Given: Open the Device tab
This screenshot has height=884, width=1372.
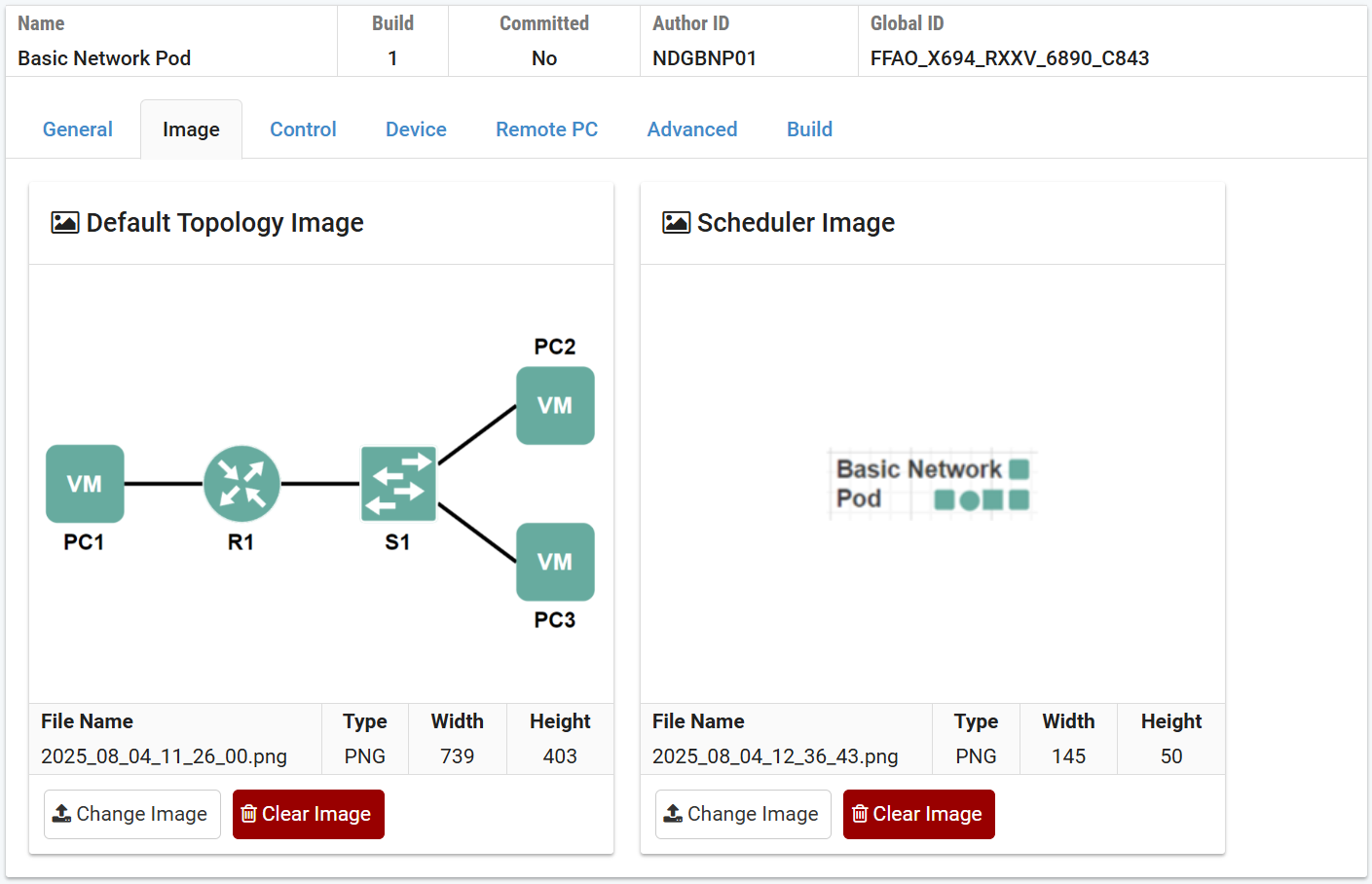Looking at the screenshot, I should pos(416,129).
